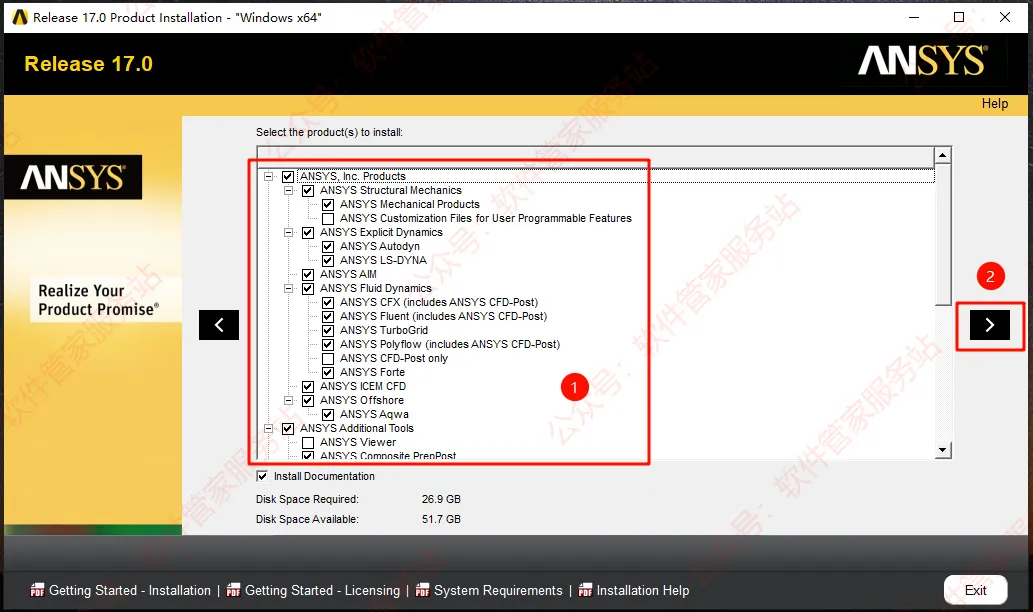Open Getting Started - Installation link
This screenshot has height=612, width=1033.
click(130, 590)
